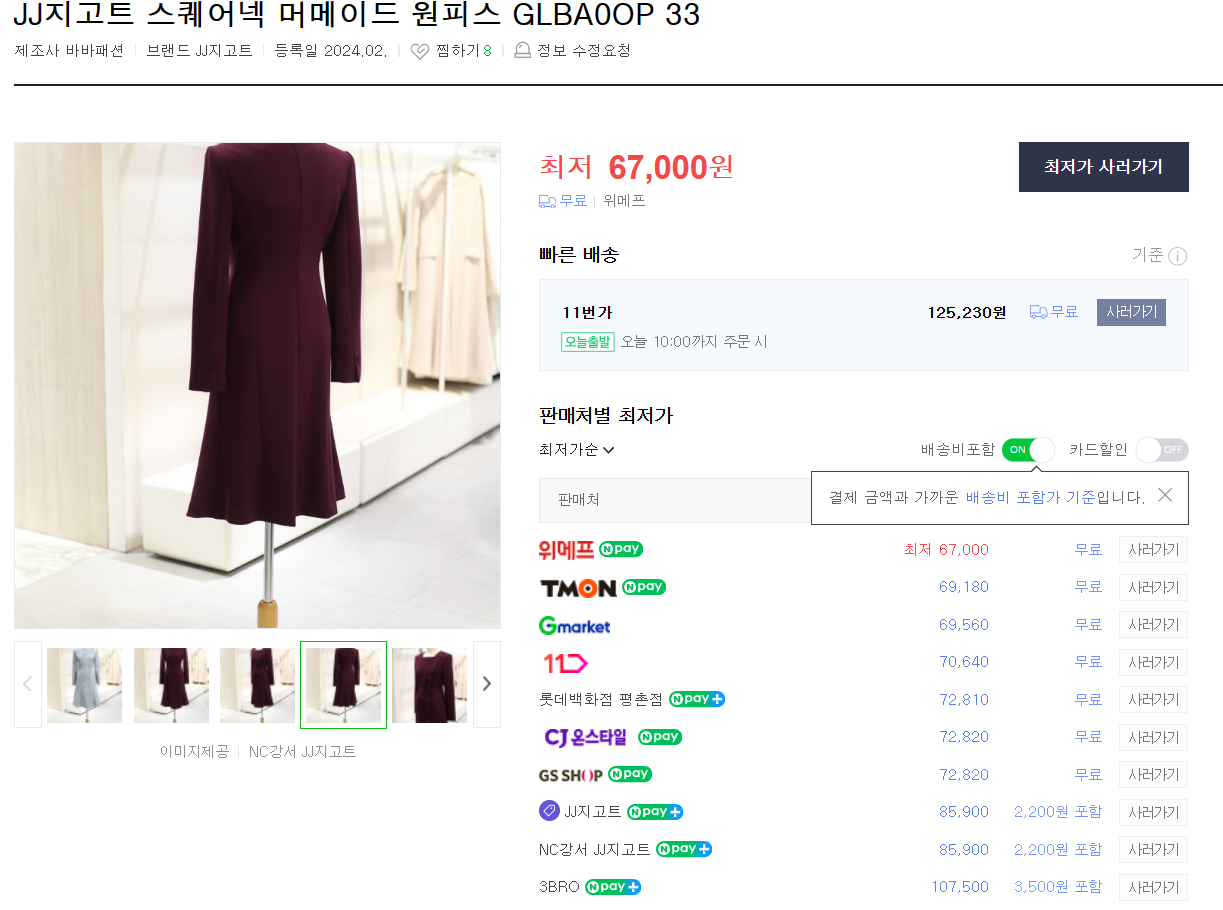Close the 배송비 포함가 tooltip

point(1165,495)
